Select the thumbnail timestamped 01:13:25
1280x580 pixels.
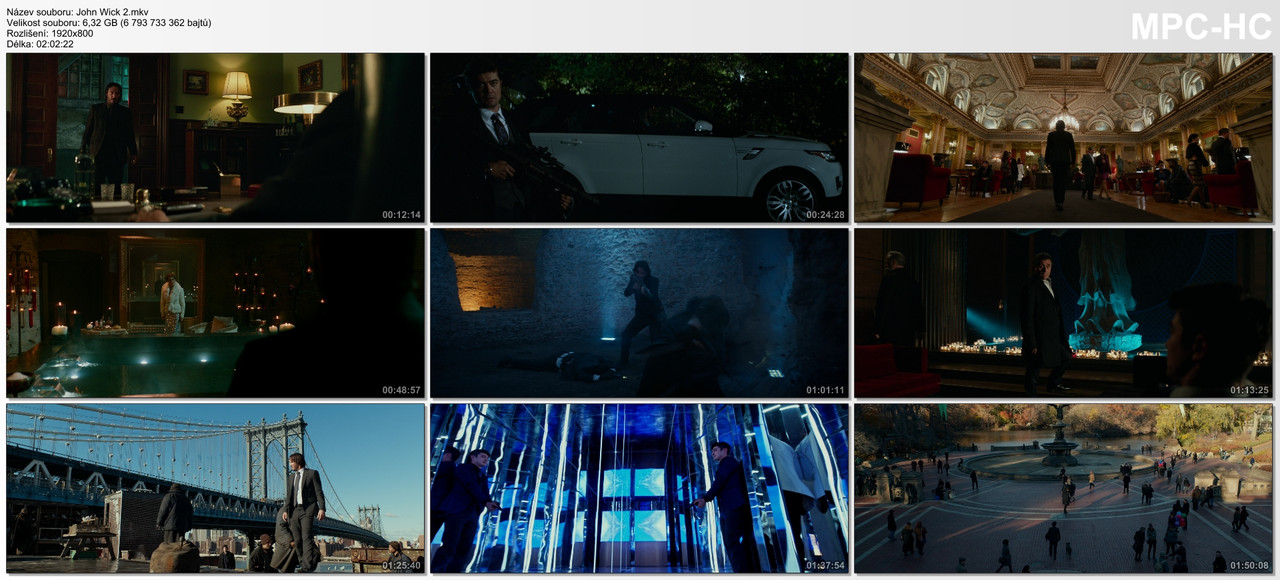click(x=1063, y=313)
